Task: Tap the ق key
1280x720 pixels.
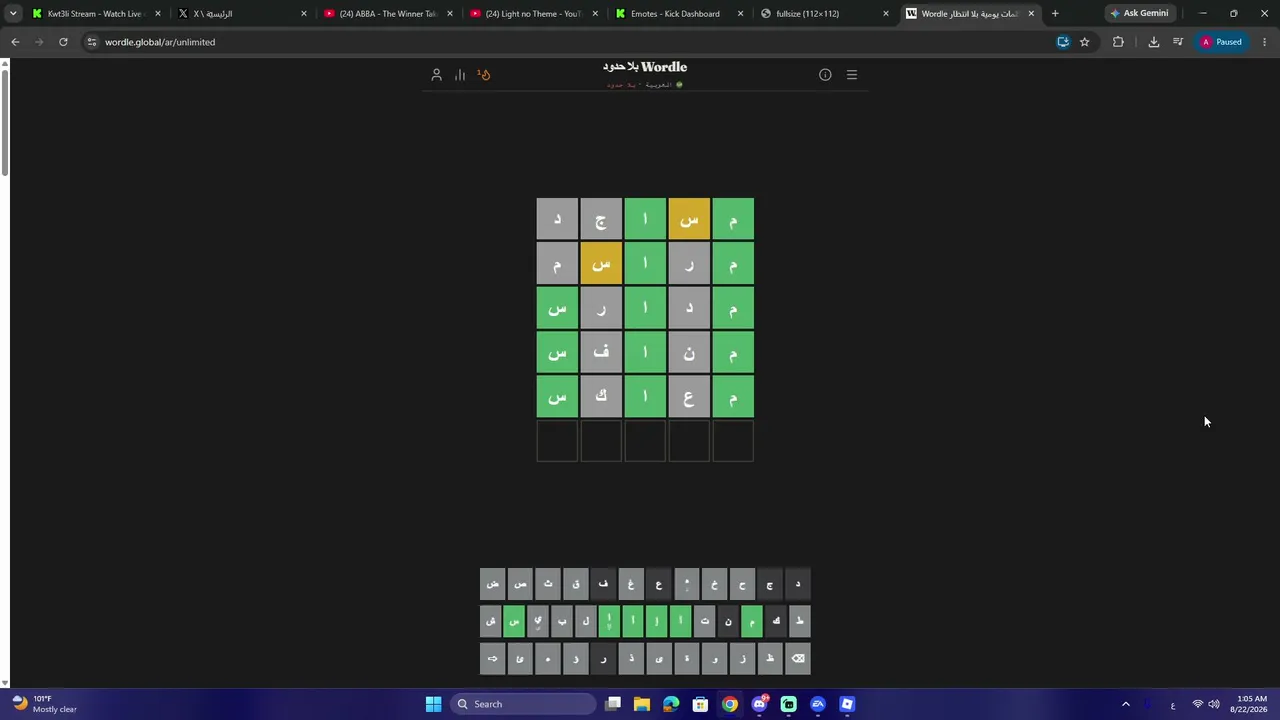Action: click(576, 584)
